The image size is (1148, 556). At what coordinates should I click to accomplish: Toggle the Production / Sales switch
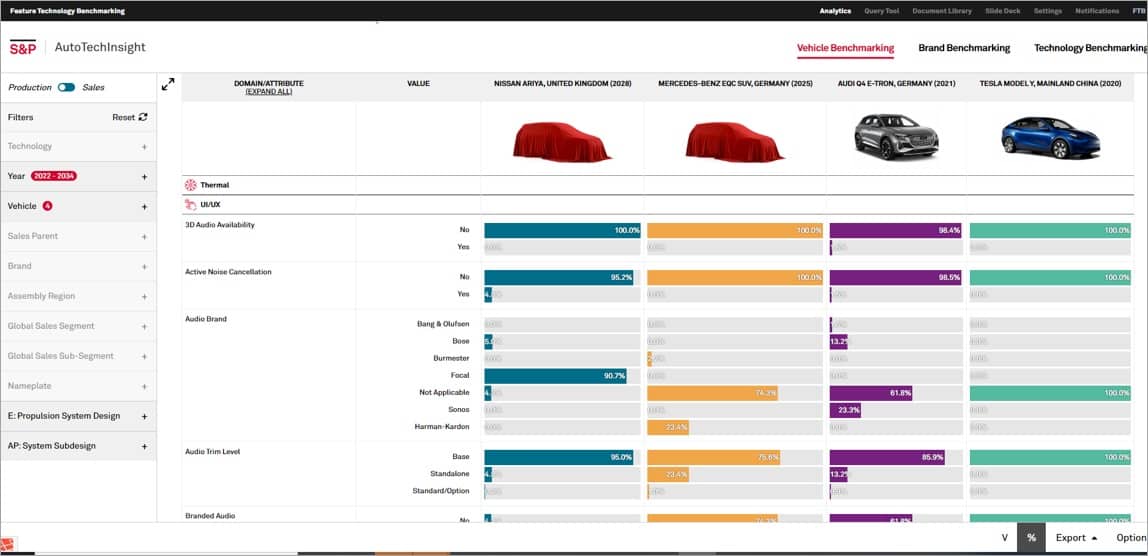66,87
